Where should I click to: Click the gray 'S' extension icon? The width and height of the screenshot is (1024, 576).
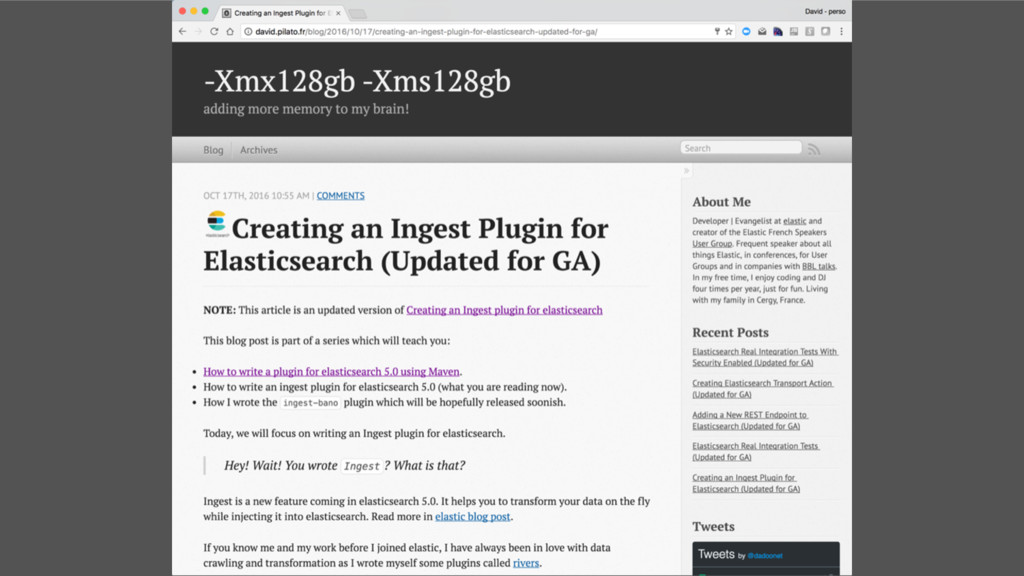click(x=810, y=31)
